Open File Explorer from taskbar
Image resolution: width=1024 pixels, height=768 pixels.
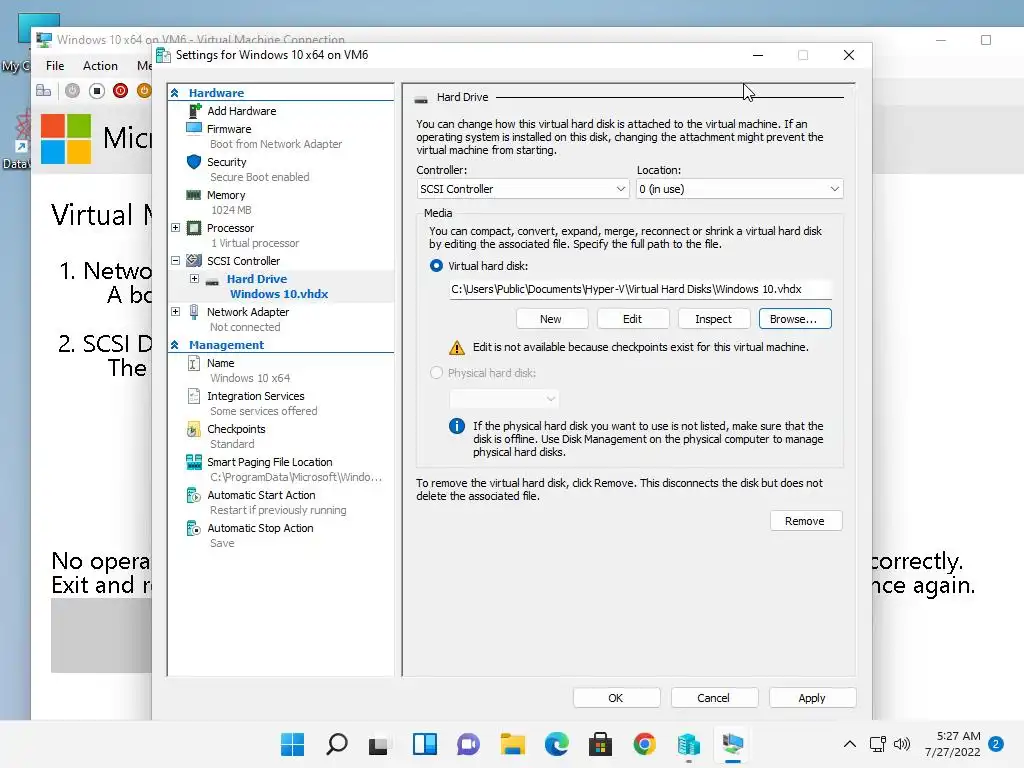point(513,744)
